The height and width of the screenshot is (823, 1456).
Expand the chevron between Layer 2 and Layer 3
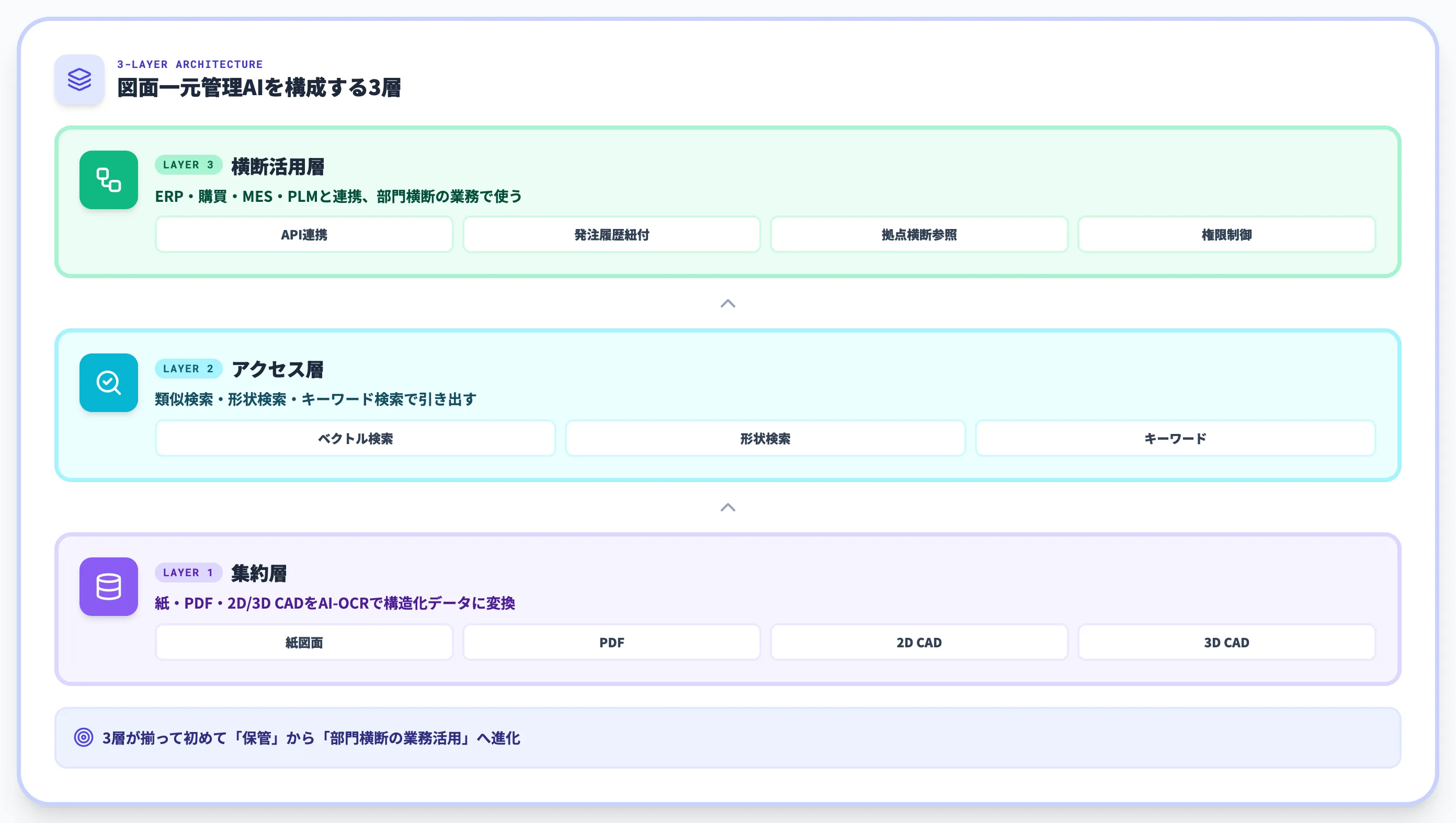[x=728, y=304]
